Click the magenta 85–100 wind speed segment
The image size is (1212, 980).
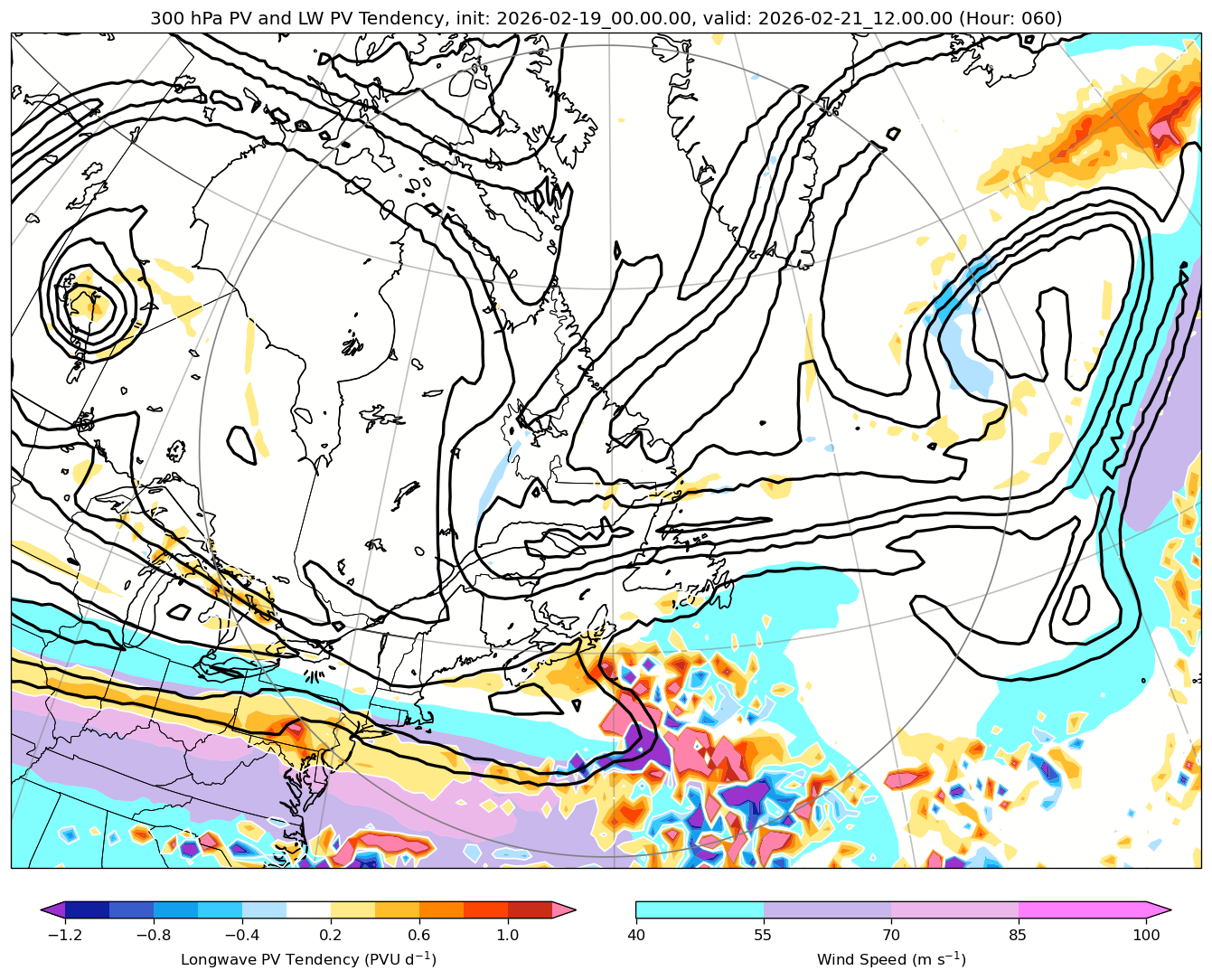(1082, 909)
